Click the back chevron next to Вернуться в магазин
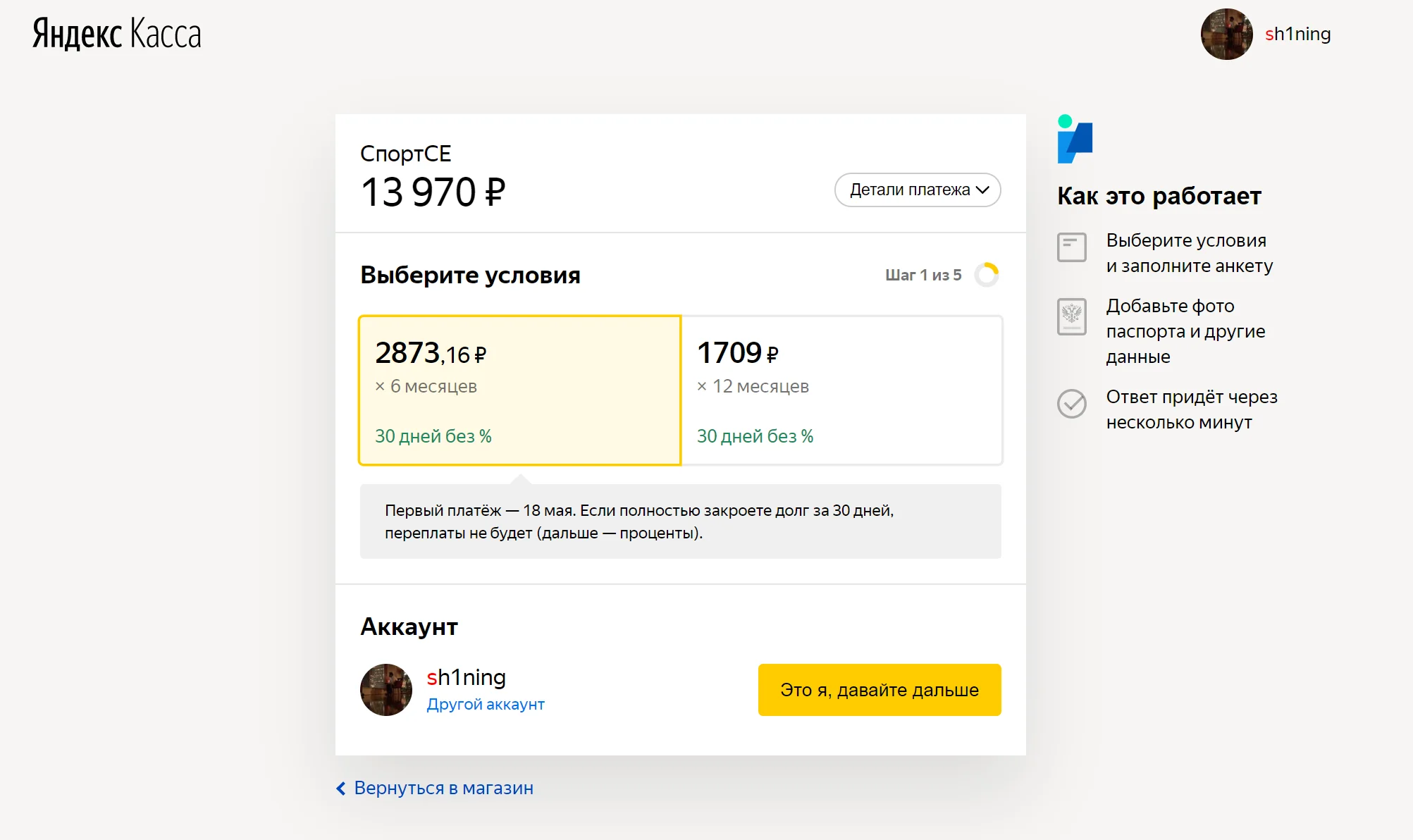This screenshot has height=840, width=1413. pos(341,789)
